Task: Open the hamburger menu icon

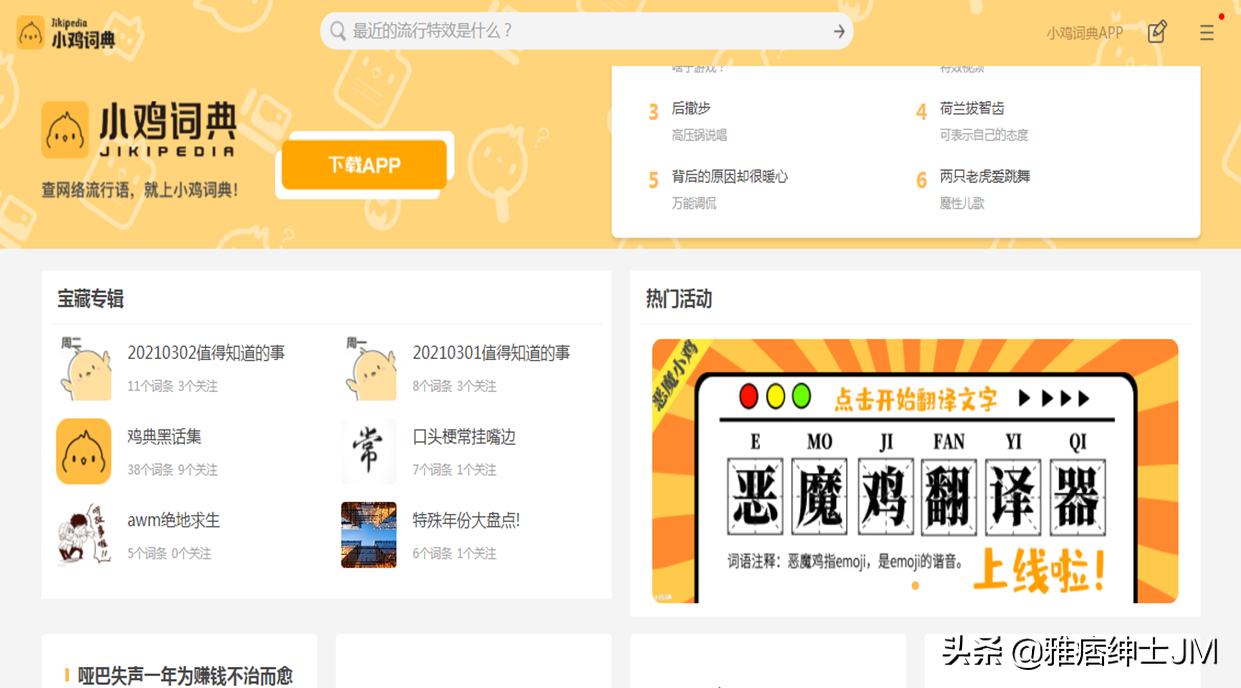Action: tap(1207, 32)
